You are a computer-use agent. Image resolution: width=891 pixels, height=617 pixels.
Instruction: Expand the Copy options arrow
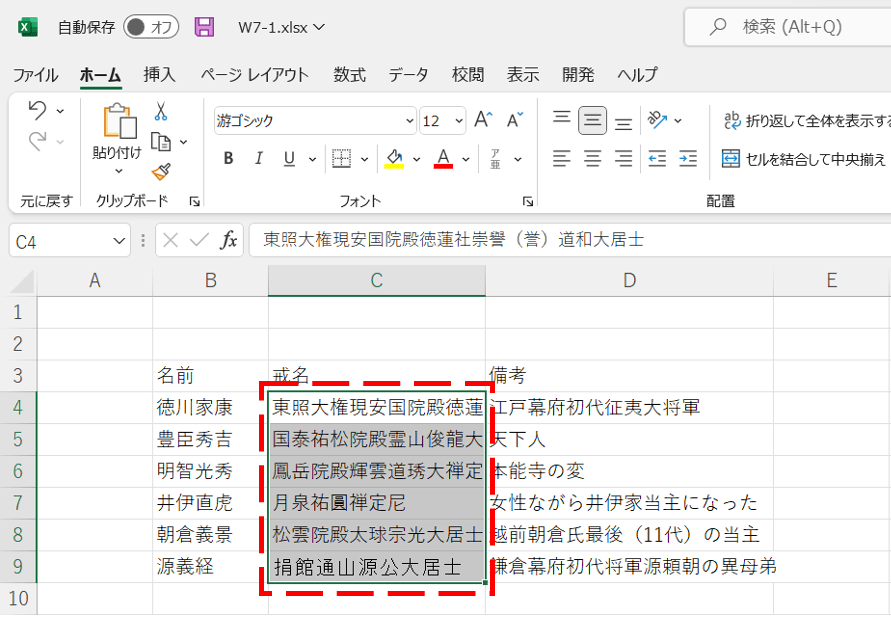184,142
